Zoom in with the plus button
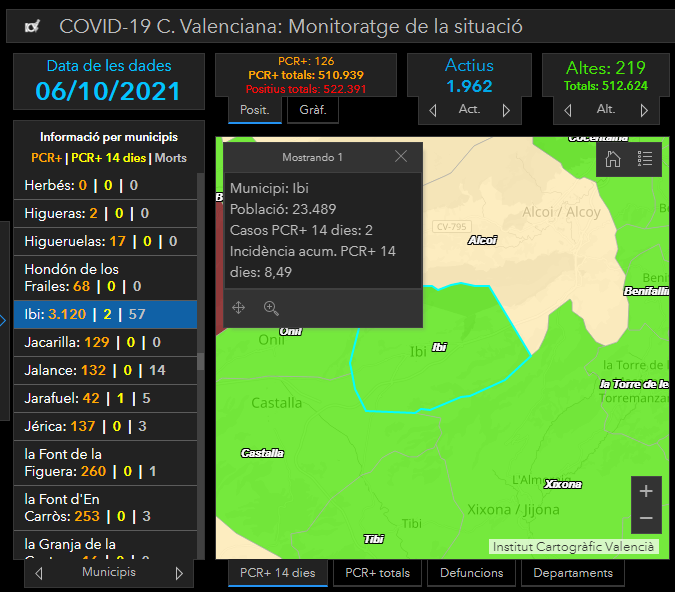The height and width of the screenshot is (592, 675). 646,491
